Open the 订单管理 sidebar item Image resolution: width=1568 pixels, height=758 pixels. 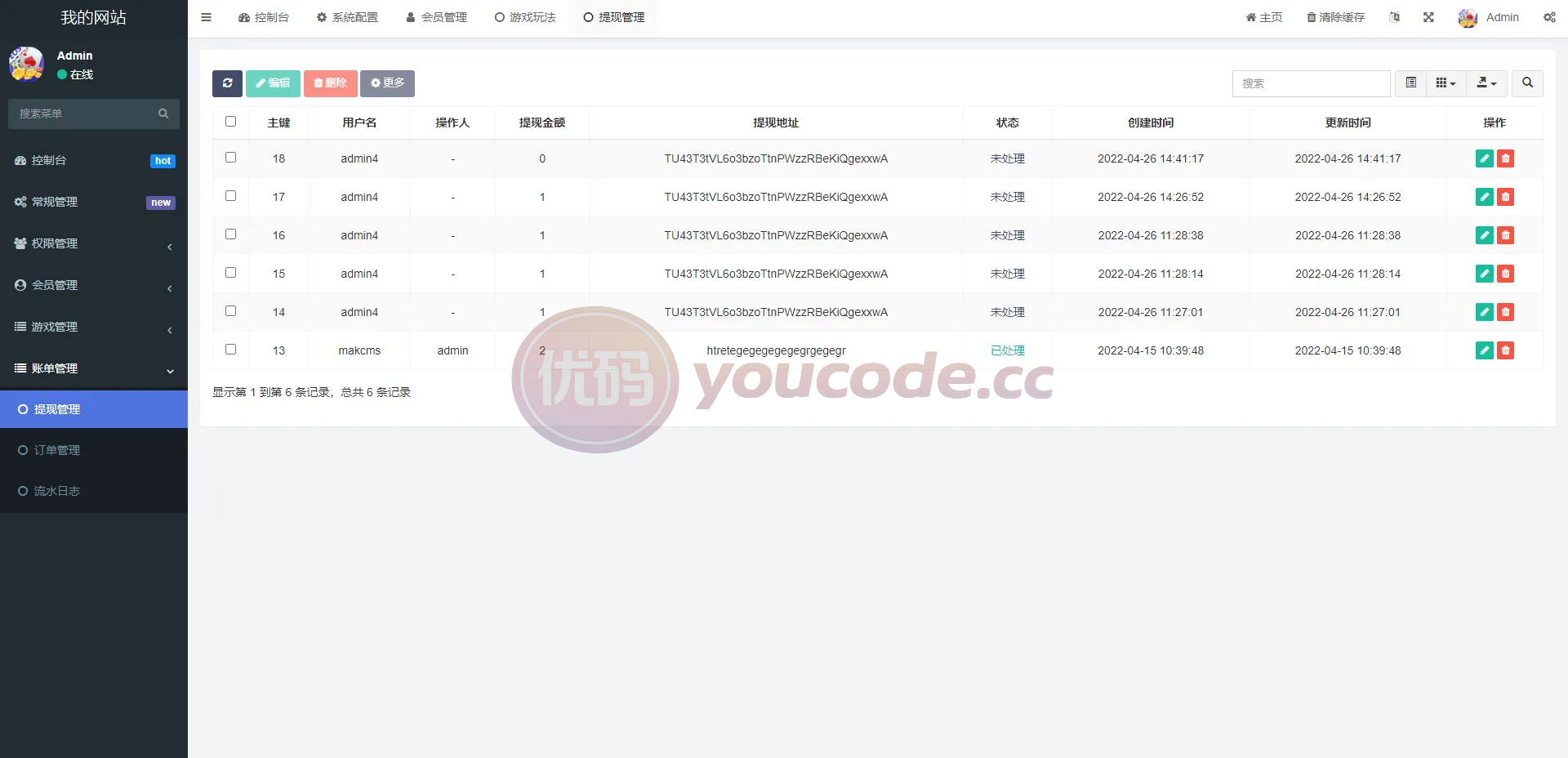(94, 450)
